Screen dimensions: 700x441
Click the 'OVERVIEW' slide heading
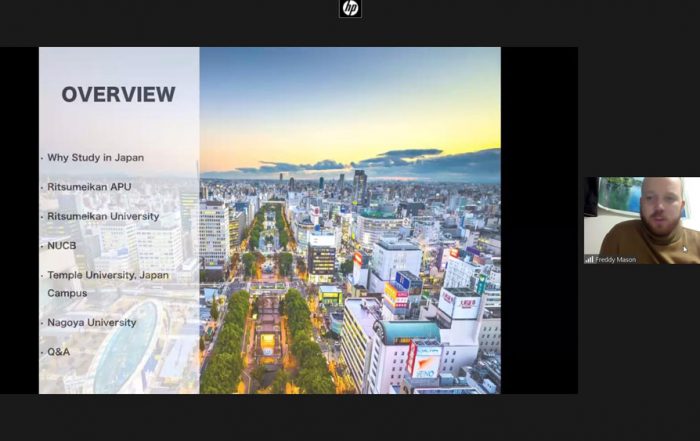point(118,95)
